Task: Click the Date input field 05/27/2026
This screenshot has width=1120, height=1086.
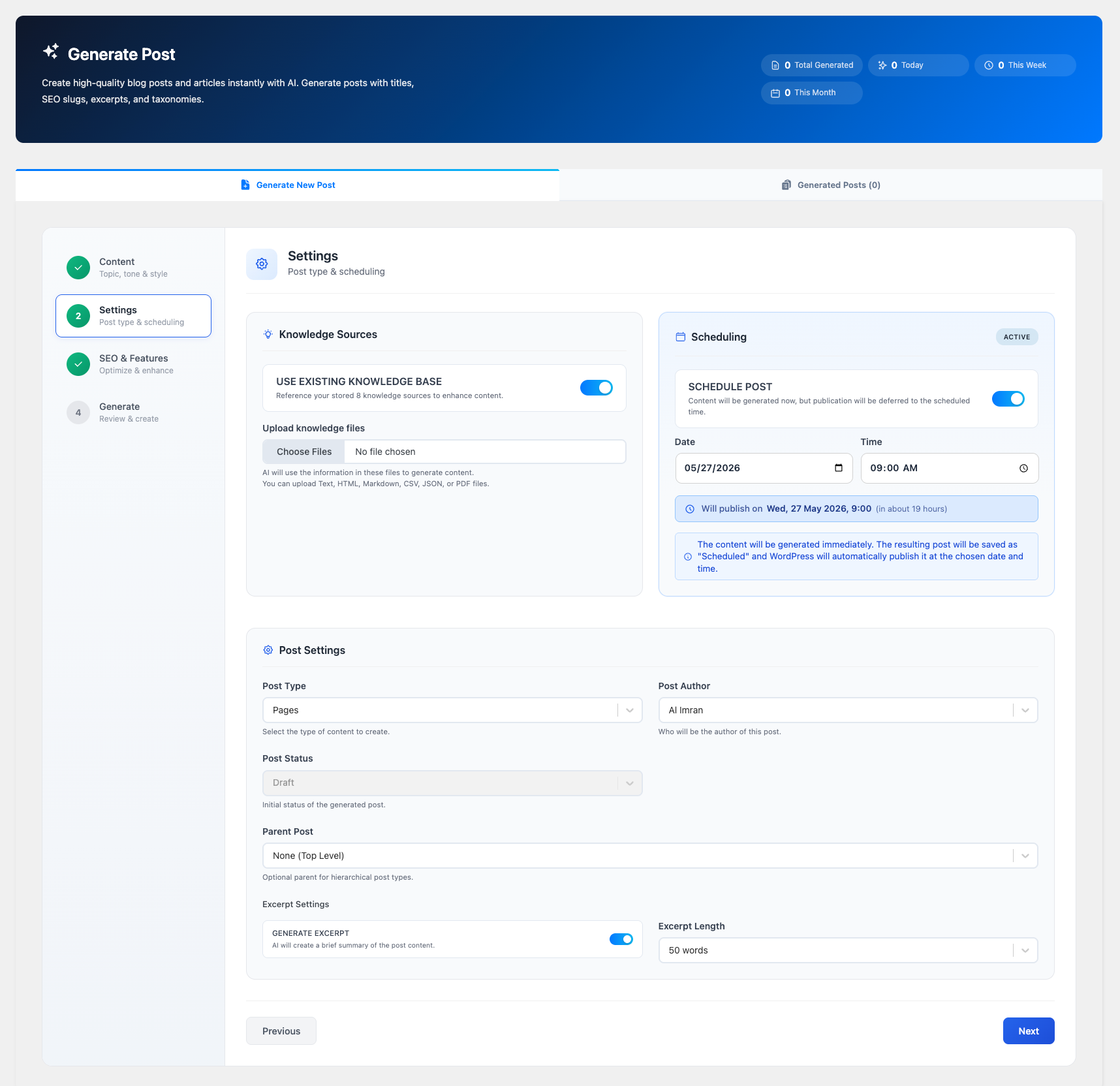Action: (764, 468)
